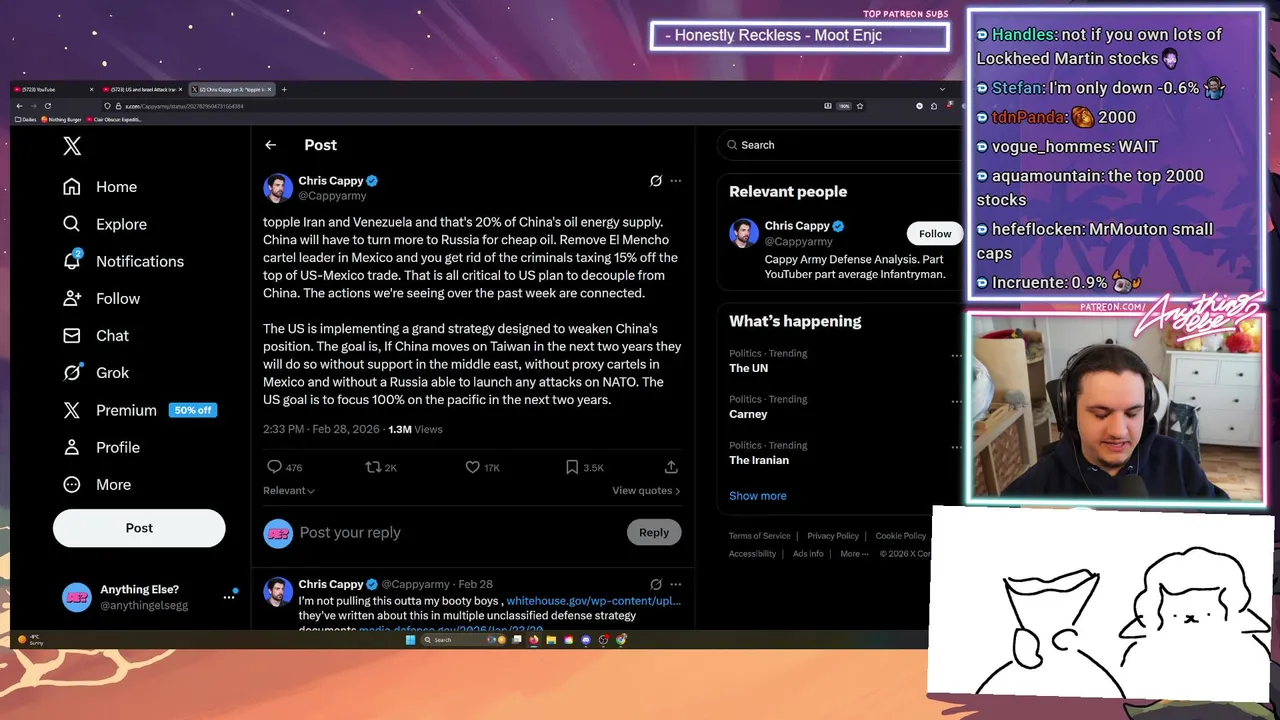
Task: Click the browser back arrow
Action: pos(19,106)
